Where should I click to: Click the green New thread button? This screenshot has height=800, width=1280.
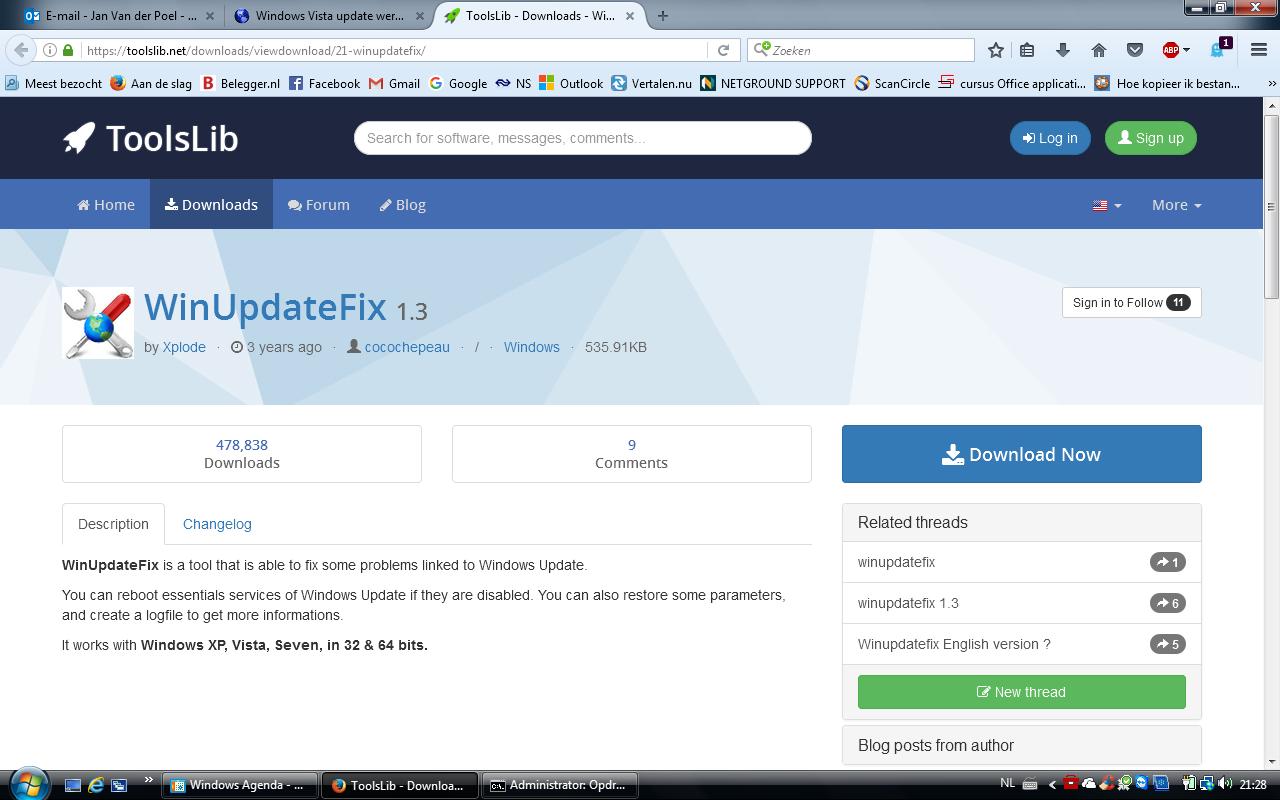(x=1021, y=692)
